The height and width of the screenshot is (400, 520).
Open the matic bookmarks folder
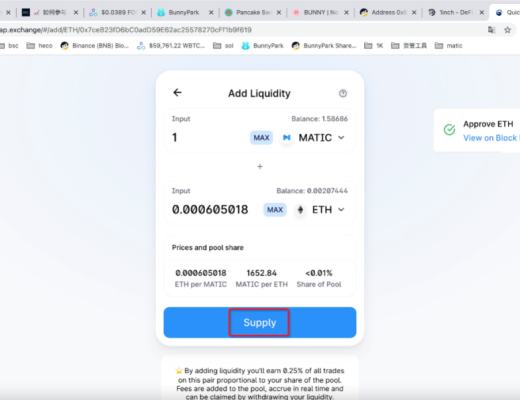[x=449, y=46]
